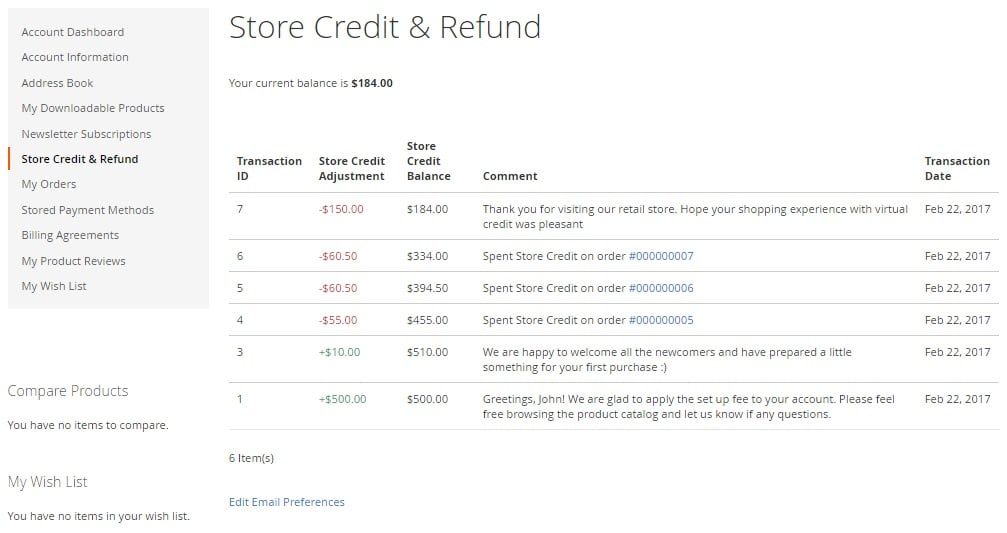Open the Address Book link

click(x=57, y=83)
